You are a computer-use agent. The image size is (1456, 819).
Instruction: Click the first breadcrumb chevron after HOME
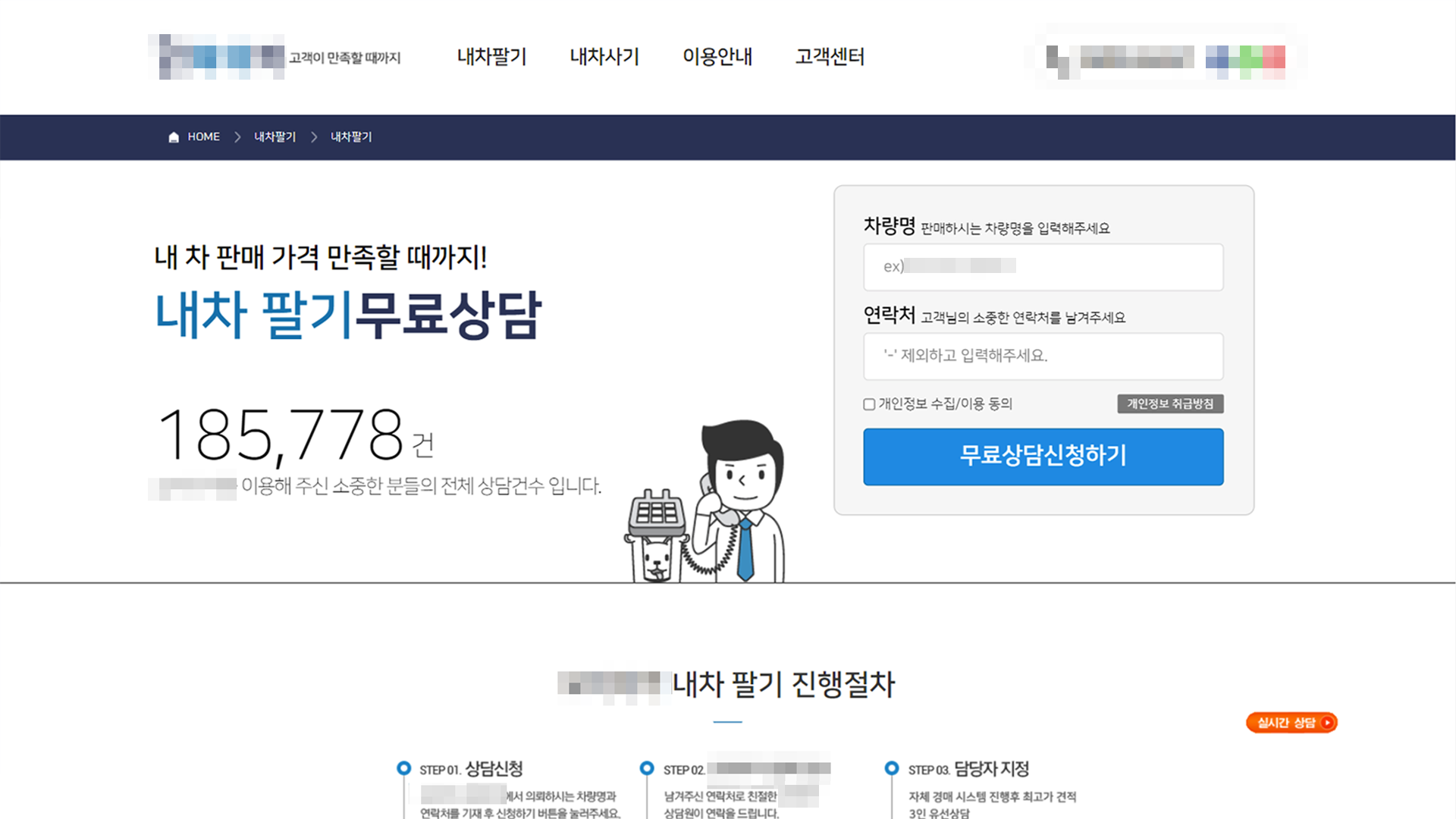tap(237, 137)
